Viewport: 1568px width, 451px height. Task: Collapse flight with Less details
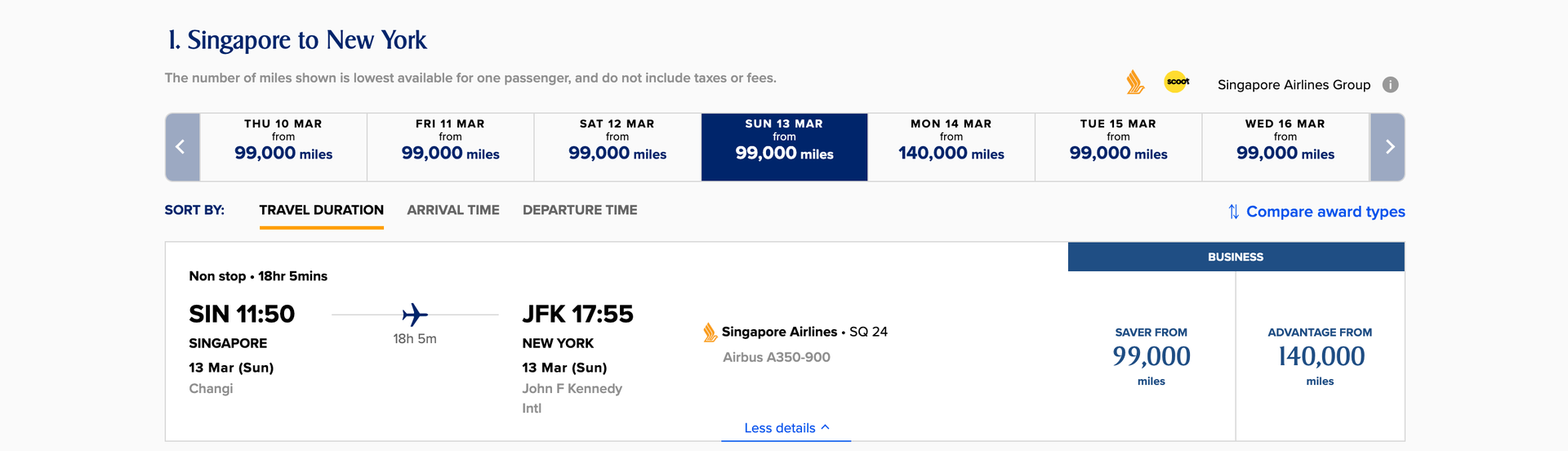pyautogui.click(x=786, y=428)
